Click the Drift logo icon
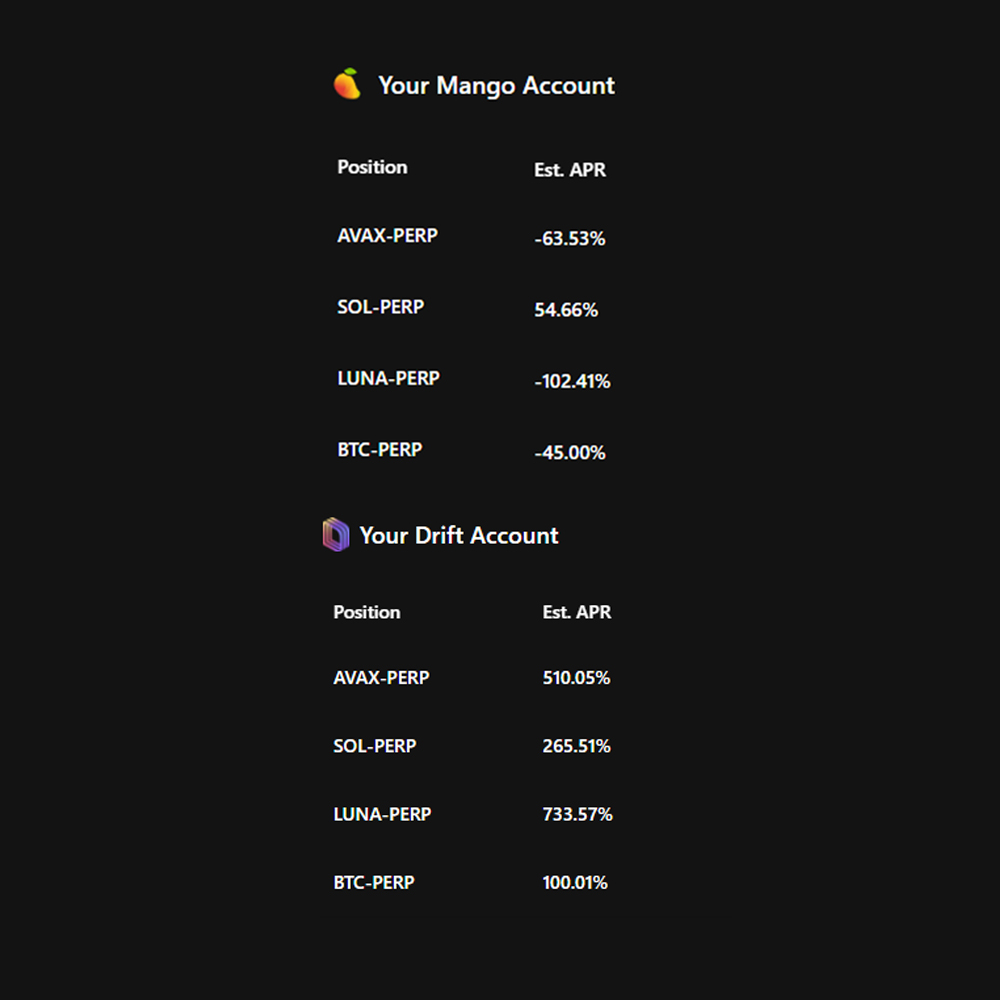The height and width of the screenshot is (1000, 1000). [x=335, y=534]
